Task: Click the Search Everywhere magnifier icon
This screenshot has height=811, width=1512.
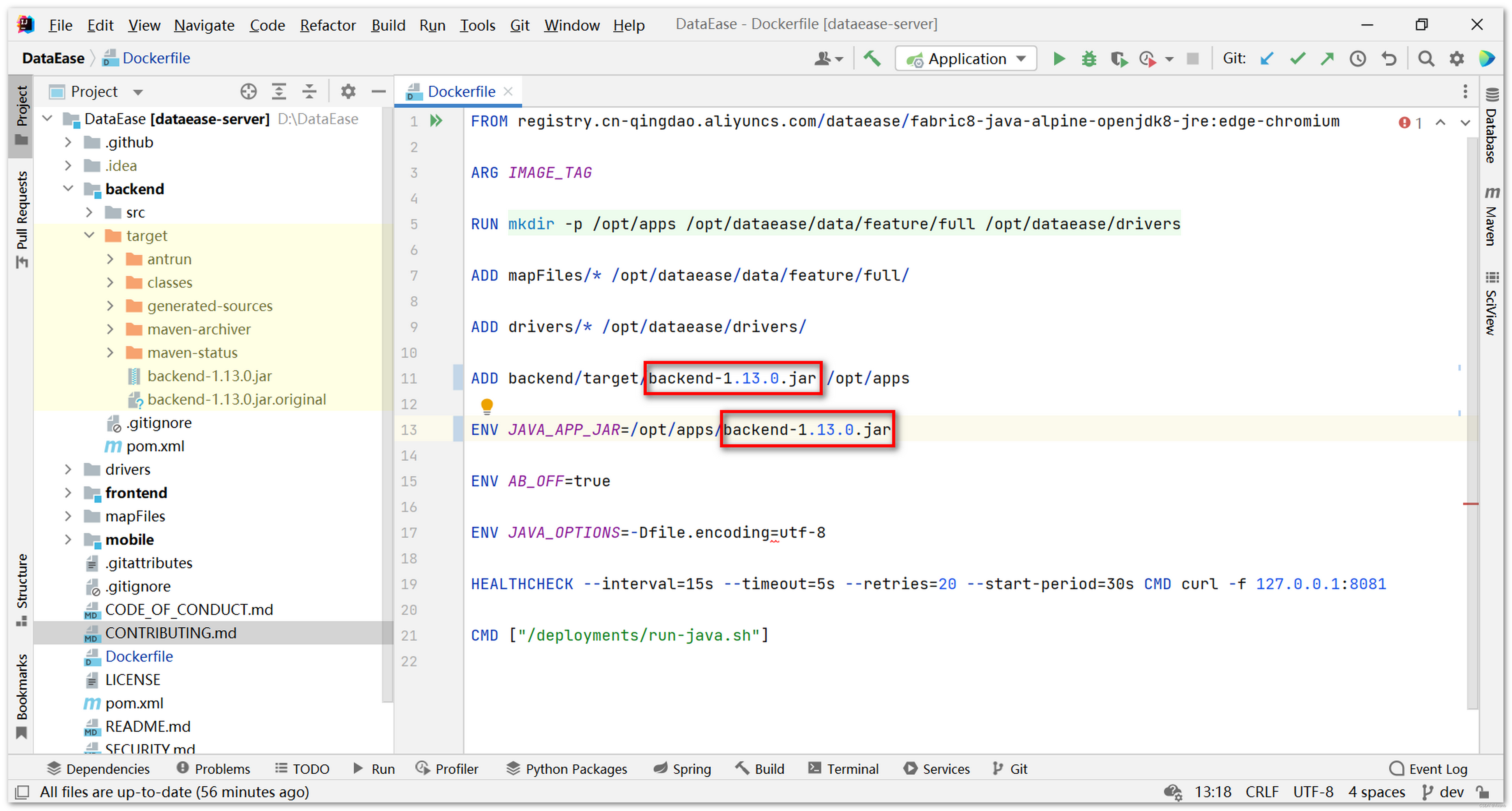Action: pyautogui.click(x=1426, y=59)
